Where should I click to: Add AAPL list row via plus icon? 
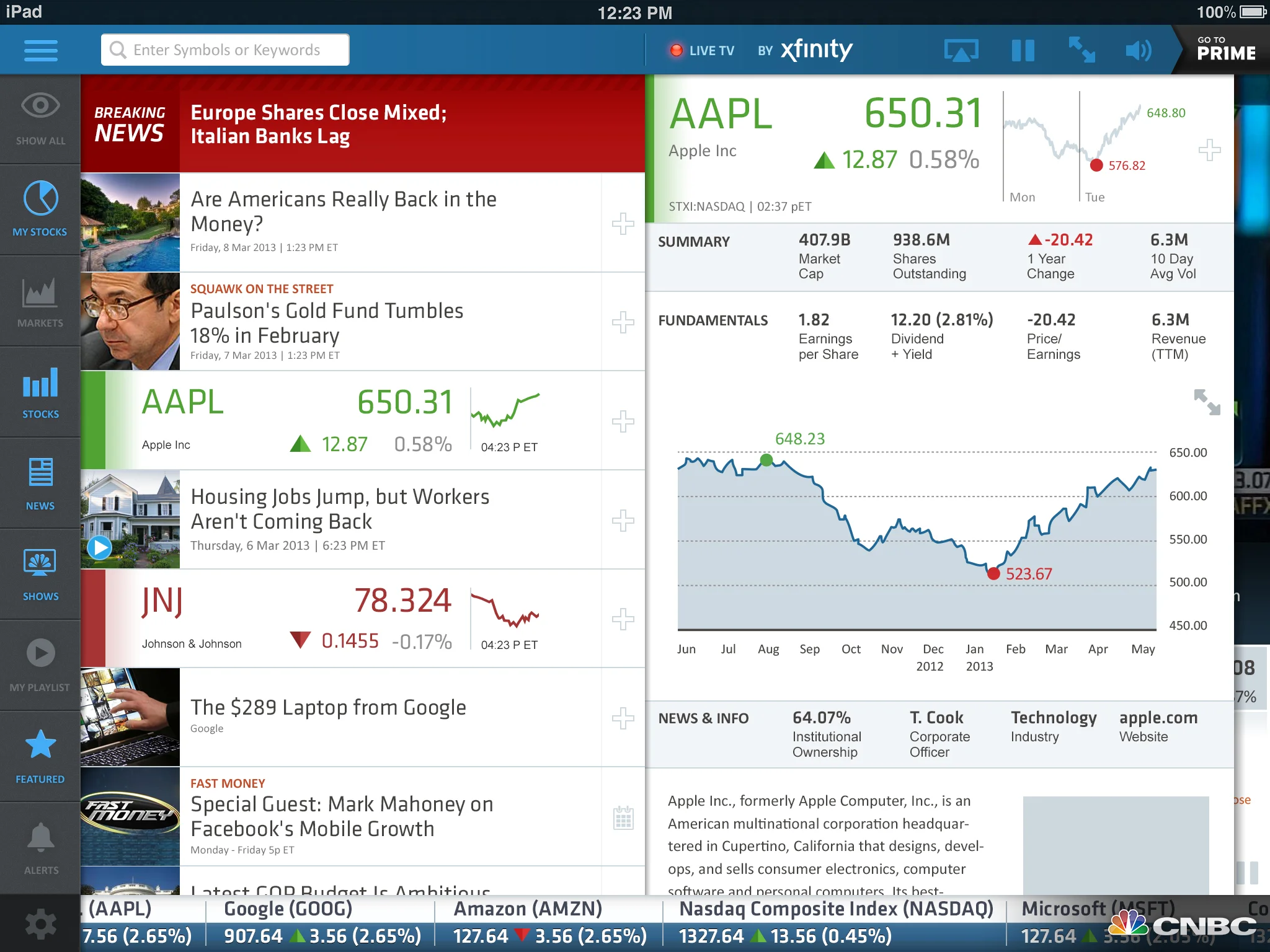[x=623, y=421]
